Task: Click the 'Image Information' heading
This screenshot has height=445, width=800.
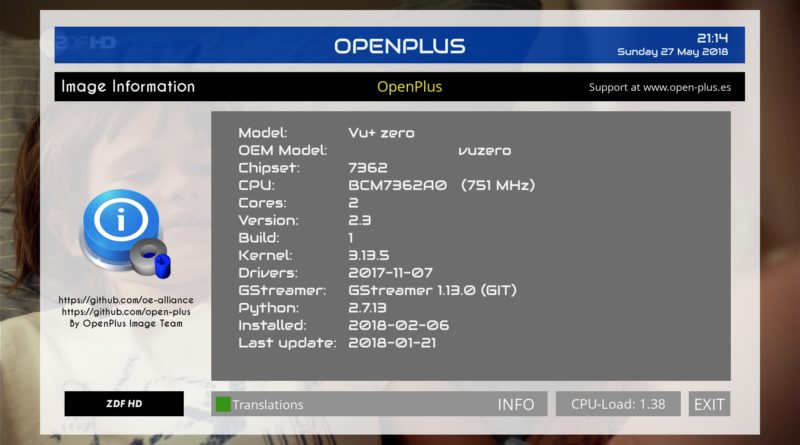Action: coord(128,86)
